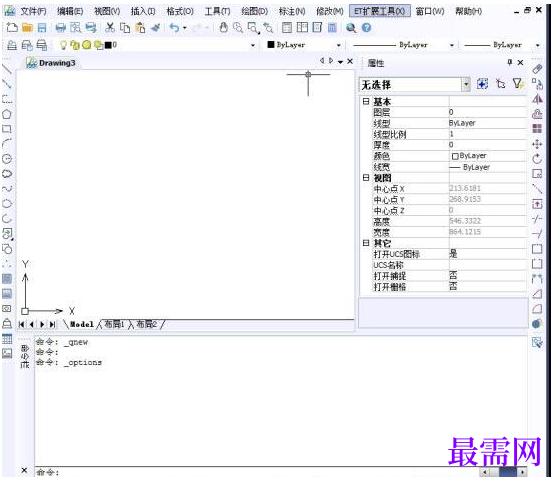The height and width of the screenshot is (483, 560).
Task: Close the Drawing3 document tab
Action: click(x=350, y=61)
